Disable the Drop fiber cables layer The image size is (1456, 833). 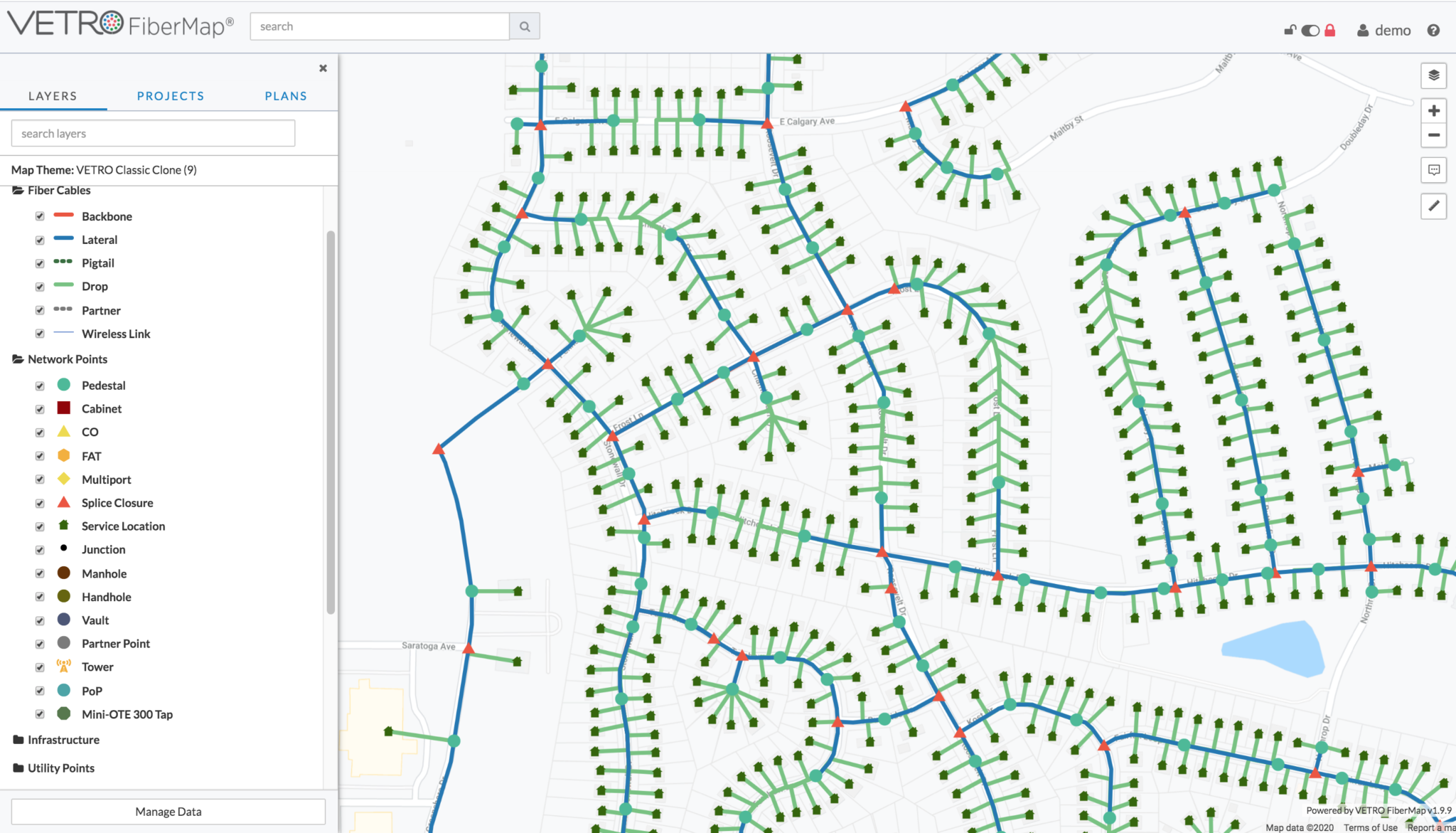pyautogui.click(x=40, y=287)
